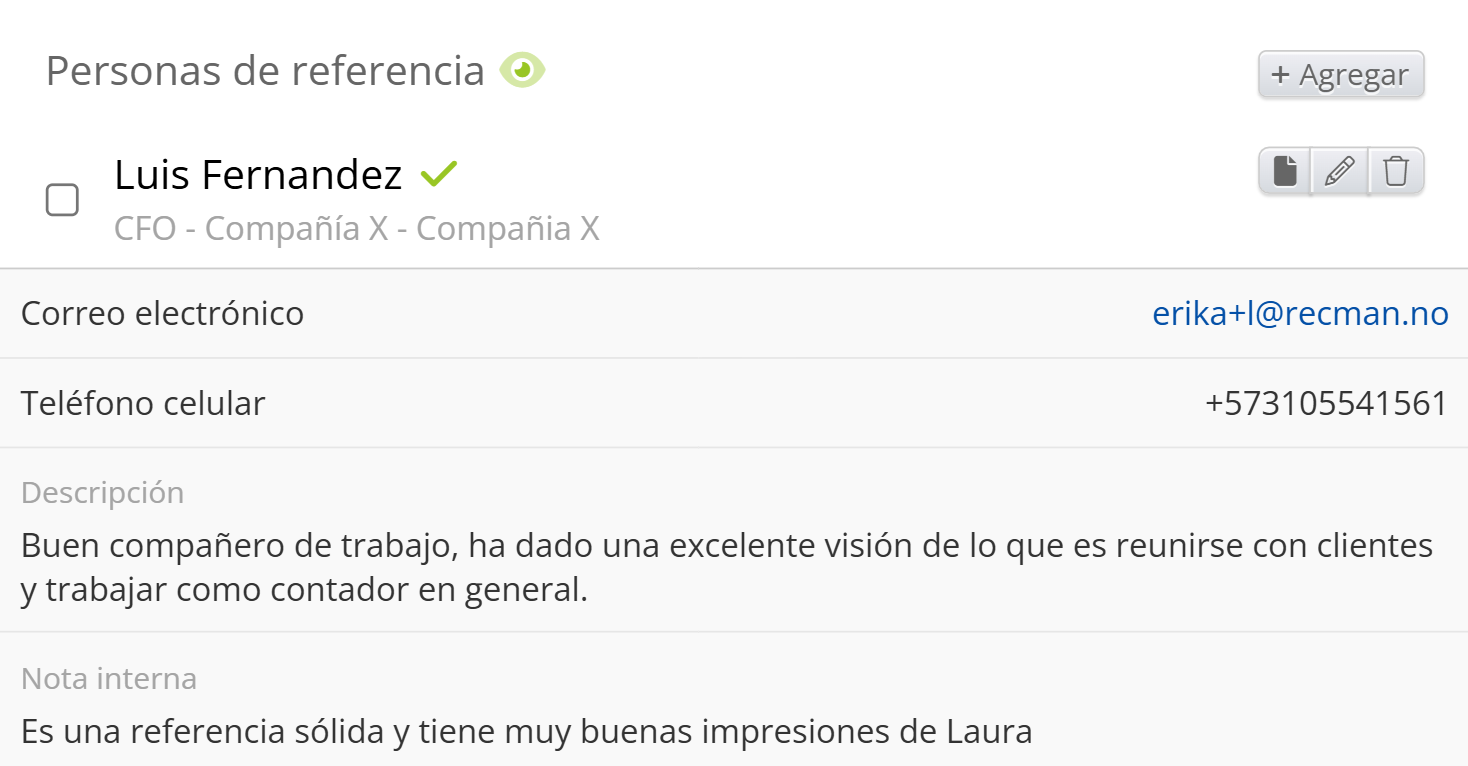Click the CFO - Compañía X subtitle
This screenshot has width=1468, height=766.
[356, 229]
